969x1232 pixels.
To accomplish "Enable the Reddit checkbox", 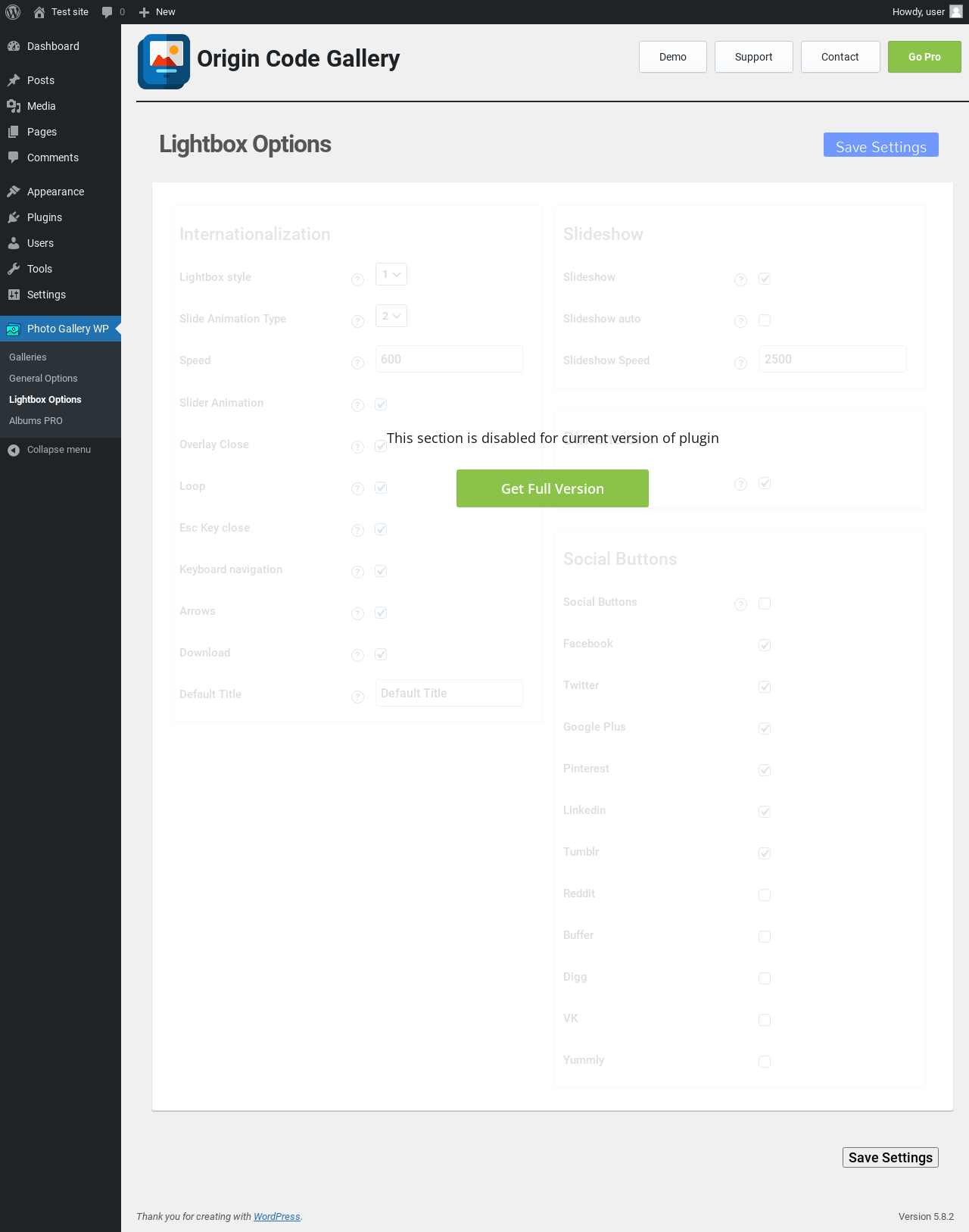I will point(765,895).
